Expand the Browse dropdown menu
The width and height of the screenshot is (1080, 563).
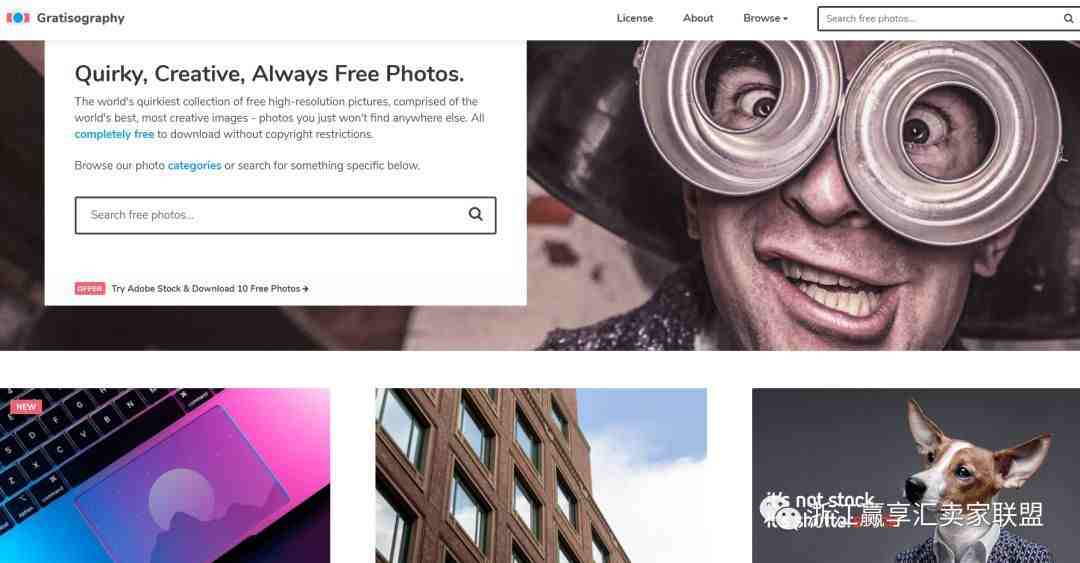[765, 19]
